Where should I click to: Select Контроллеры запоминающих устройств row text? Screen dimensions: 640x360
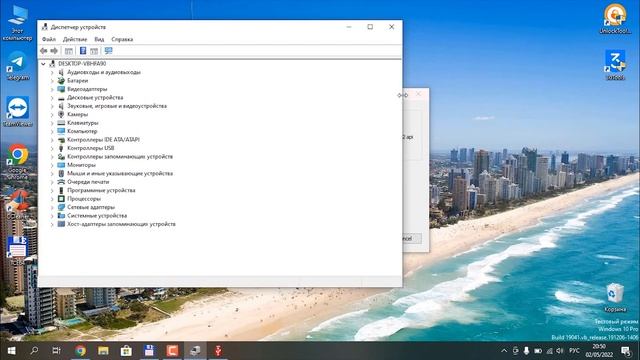pos(120,156)
